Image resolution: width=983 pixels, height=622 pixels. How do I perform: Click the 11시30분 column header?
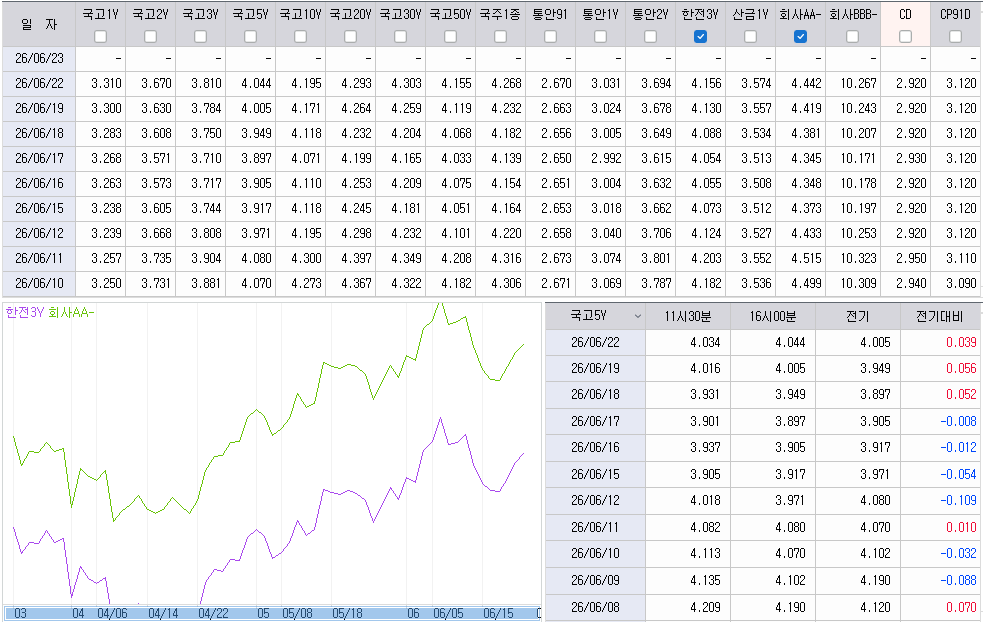(688, 316)
